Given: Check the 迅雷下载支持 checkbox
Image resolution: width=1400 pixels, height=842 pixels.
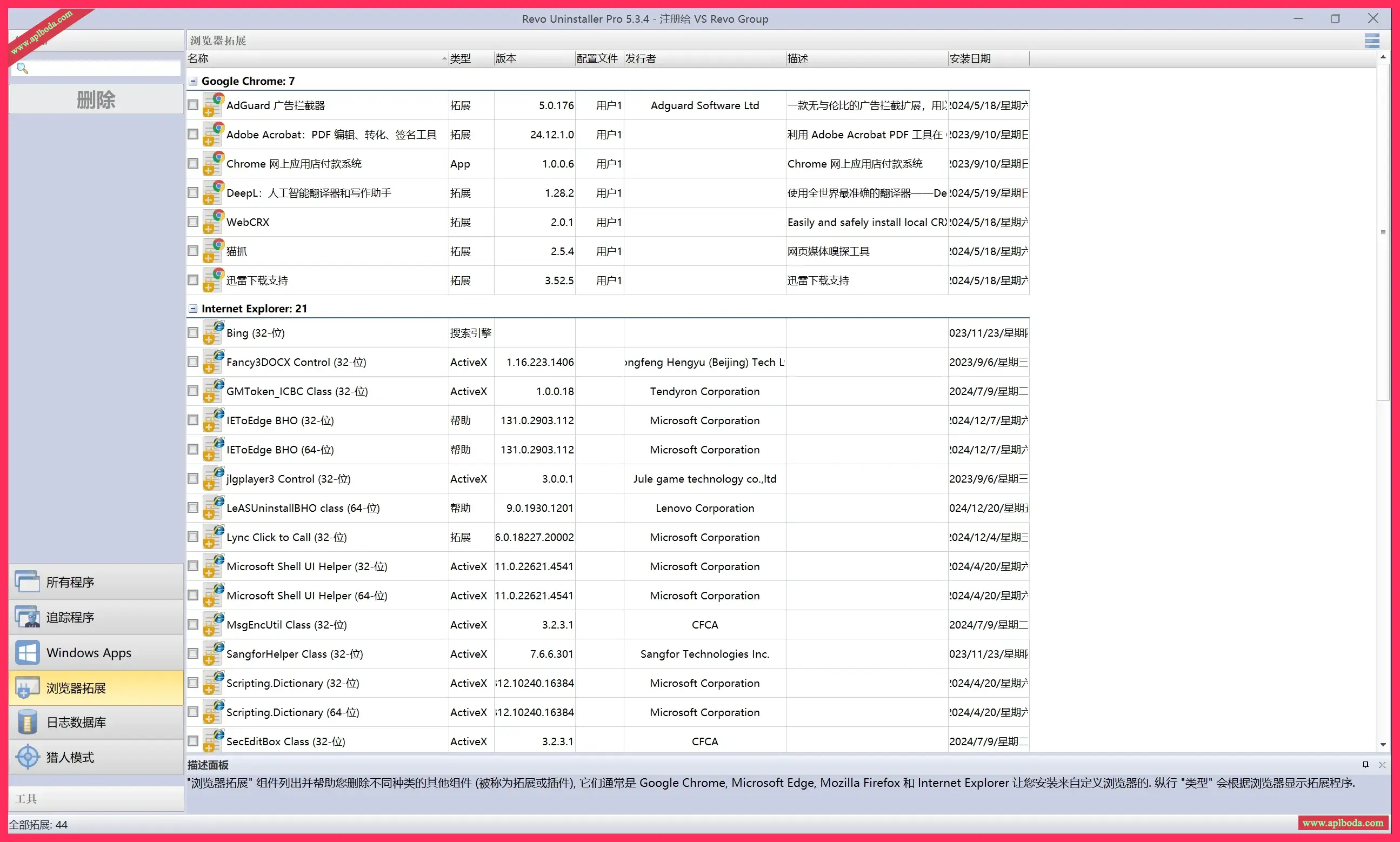Looking at the screenshot, I should point(193,280).
